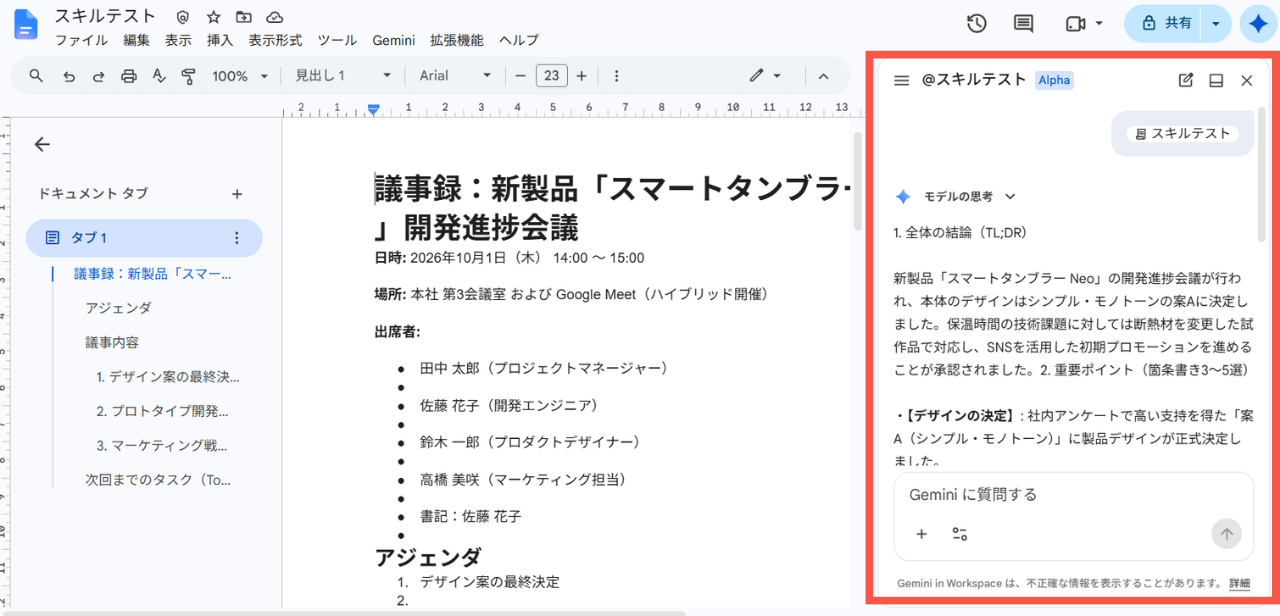Open version history clock icon
The image size is (1280, 616).
977,23
